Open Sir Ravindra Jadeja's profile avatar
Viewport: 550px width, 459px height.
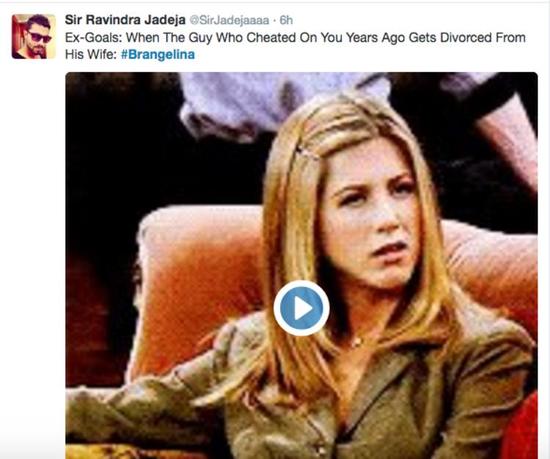[34, 36]
